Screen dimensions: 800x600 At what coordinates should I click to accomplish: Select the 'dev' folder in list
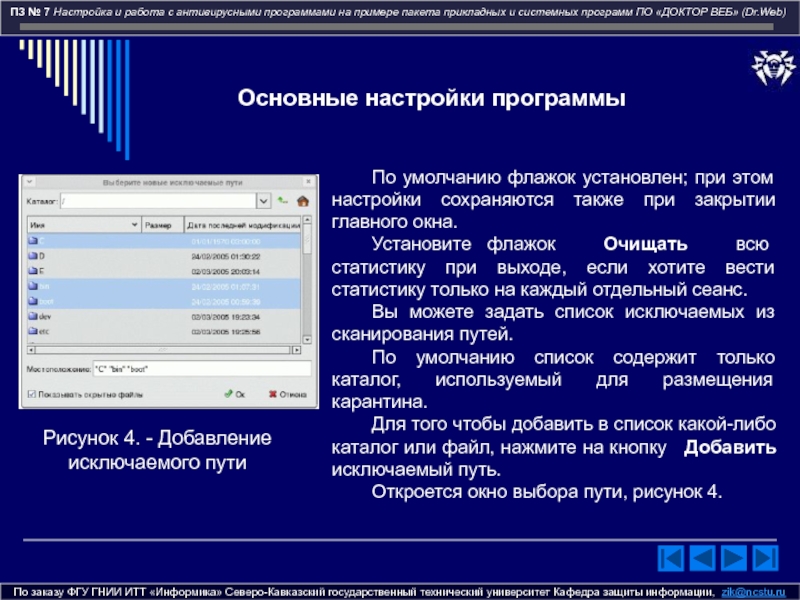click(x=43, y=314)
